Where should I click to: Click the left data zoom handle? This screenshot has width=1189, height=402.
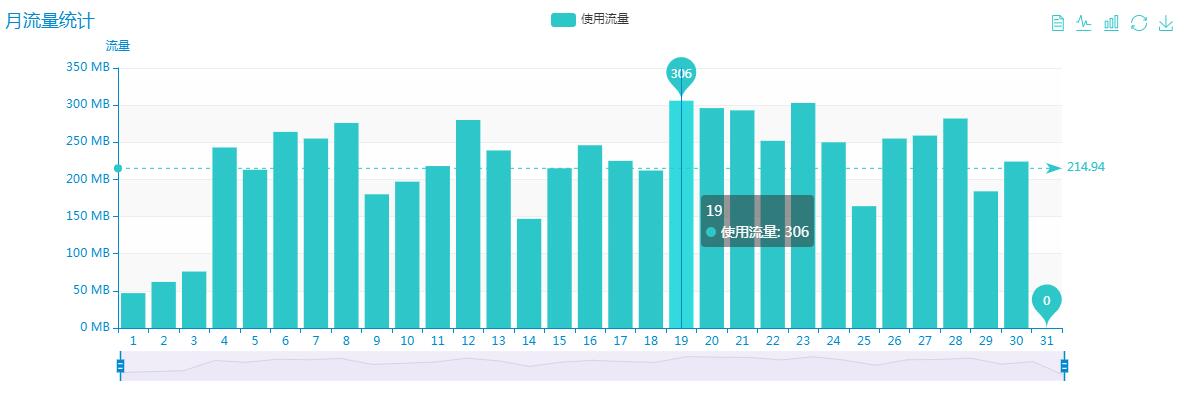pos(120,366)
